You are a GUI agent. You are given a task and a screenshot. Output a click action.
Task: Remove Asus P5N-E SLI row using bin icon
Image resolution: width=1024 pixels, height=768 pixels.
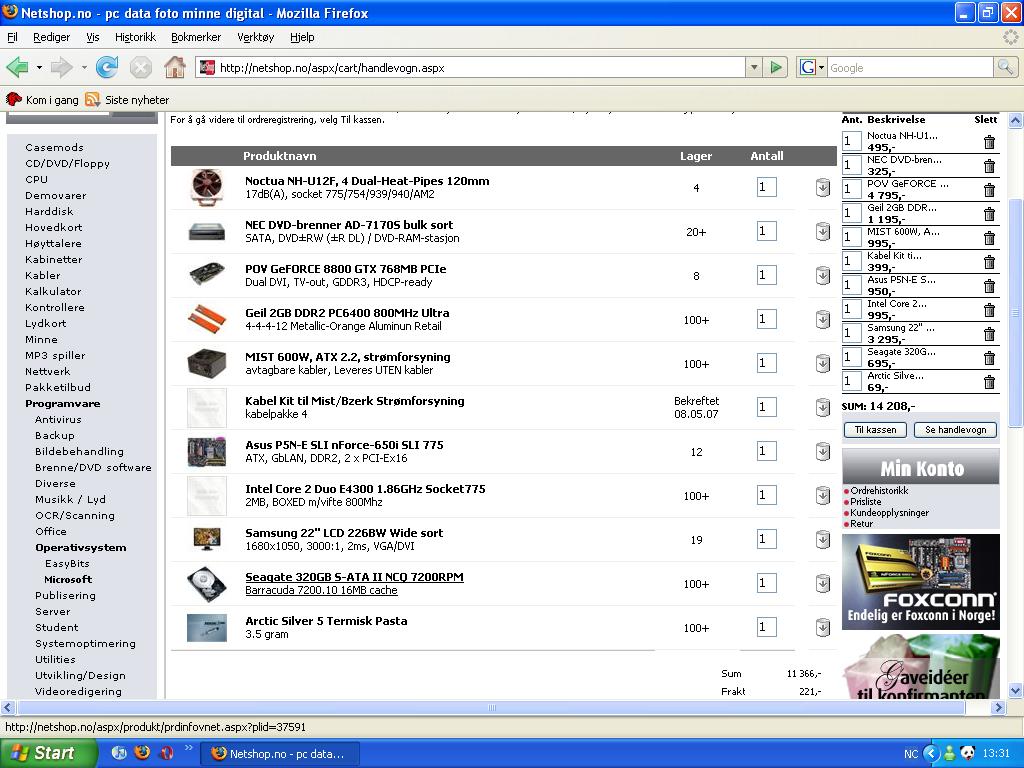point(823,451)
